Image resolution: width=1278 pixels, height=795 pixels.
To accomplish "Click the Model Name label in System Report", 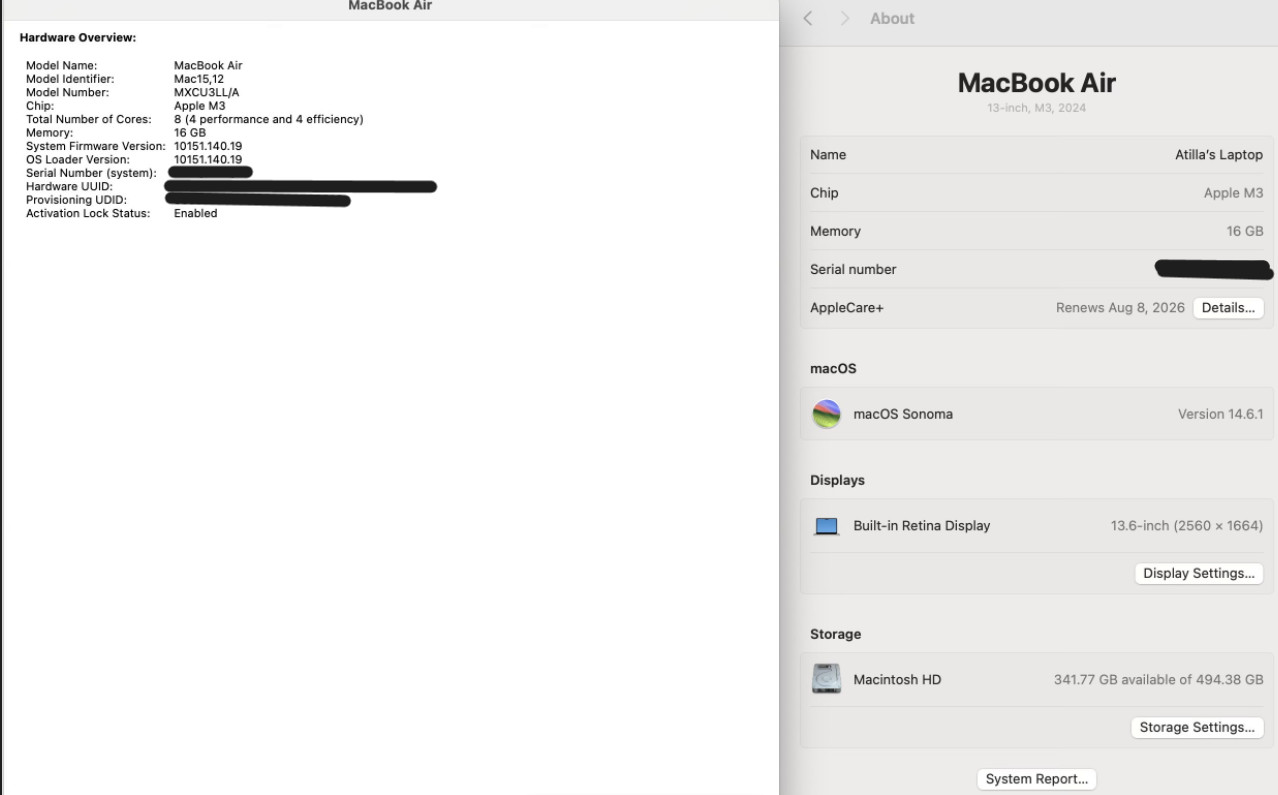I will 61,66.
